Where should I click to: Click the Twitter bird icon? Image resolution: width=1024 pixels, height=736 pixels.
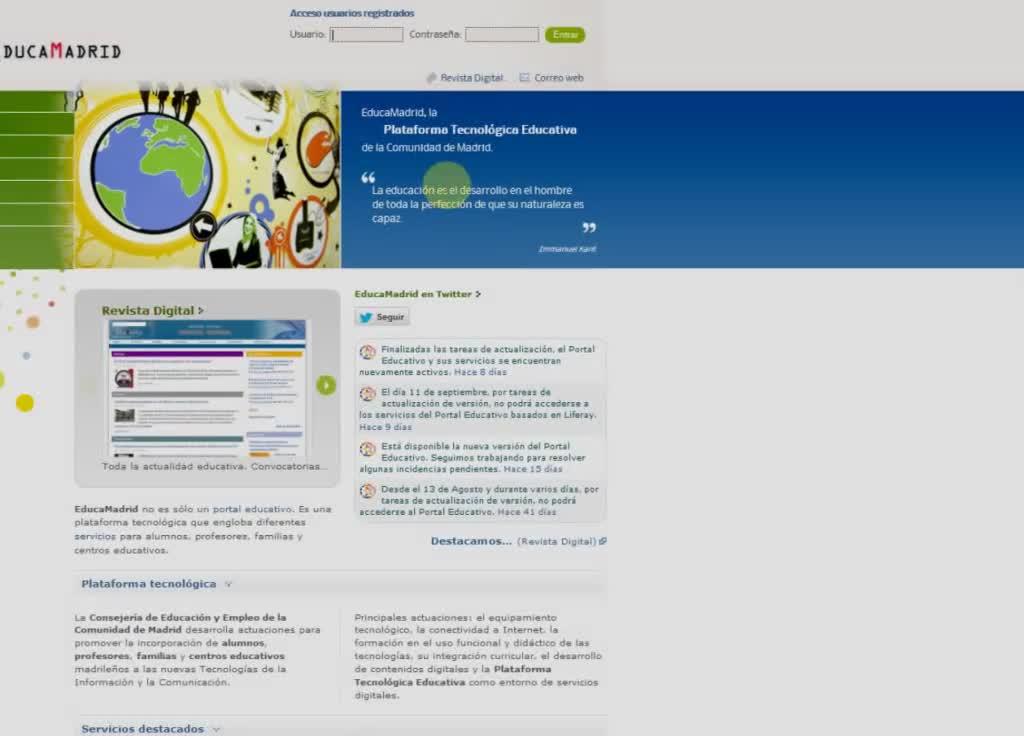pyautogui.click(x=366, y=317)
